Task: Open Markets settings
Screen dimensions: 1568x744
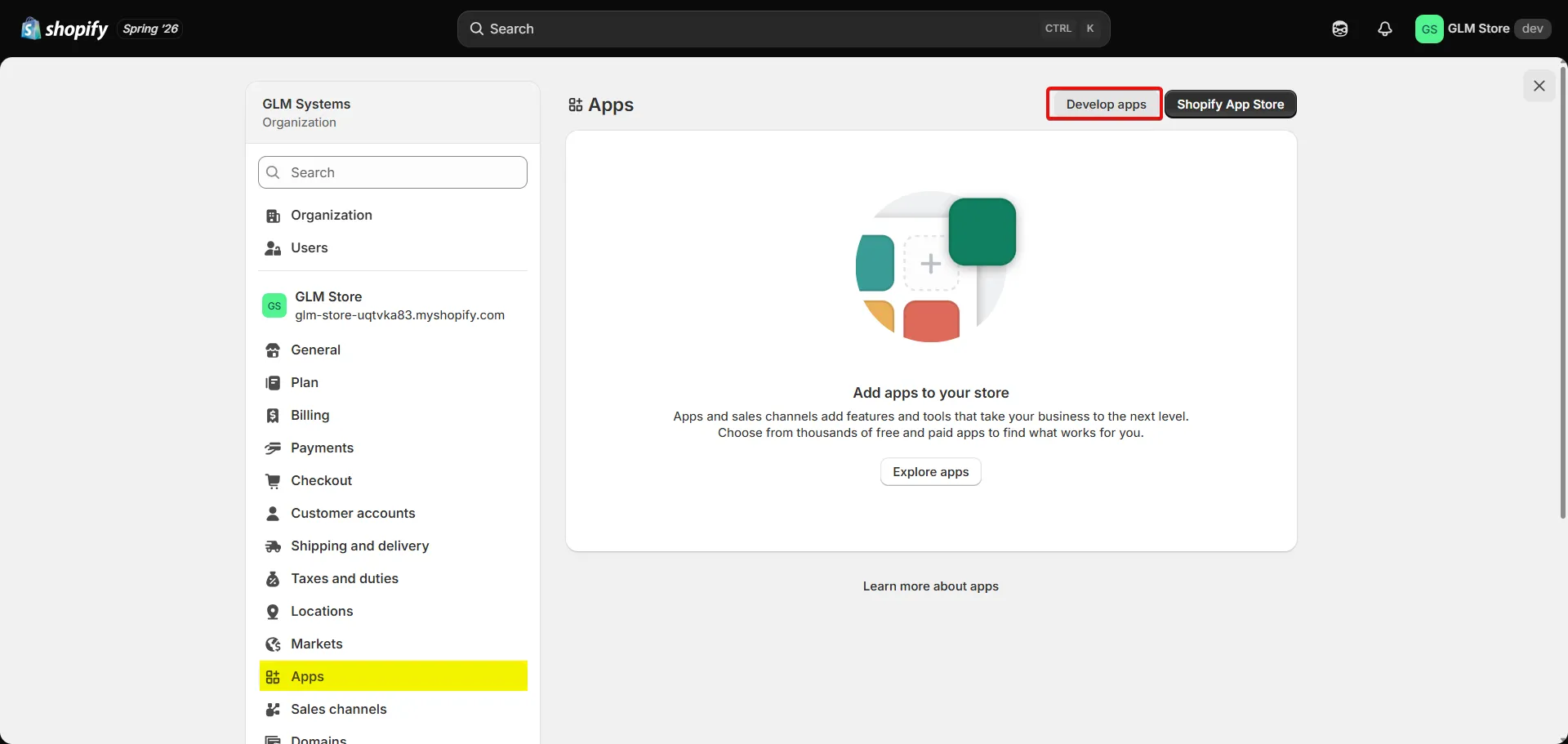Action: 393,644
